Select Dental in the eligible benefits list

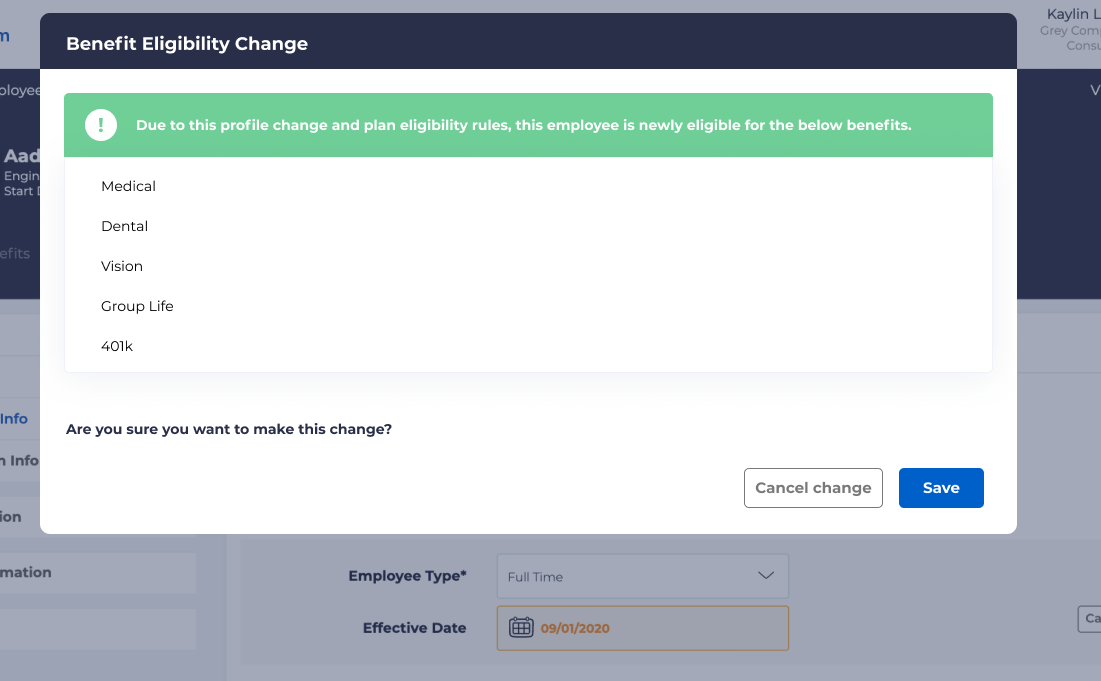(x=125, y=226)
